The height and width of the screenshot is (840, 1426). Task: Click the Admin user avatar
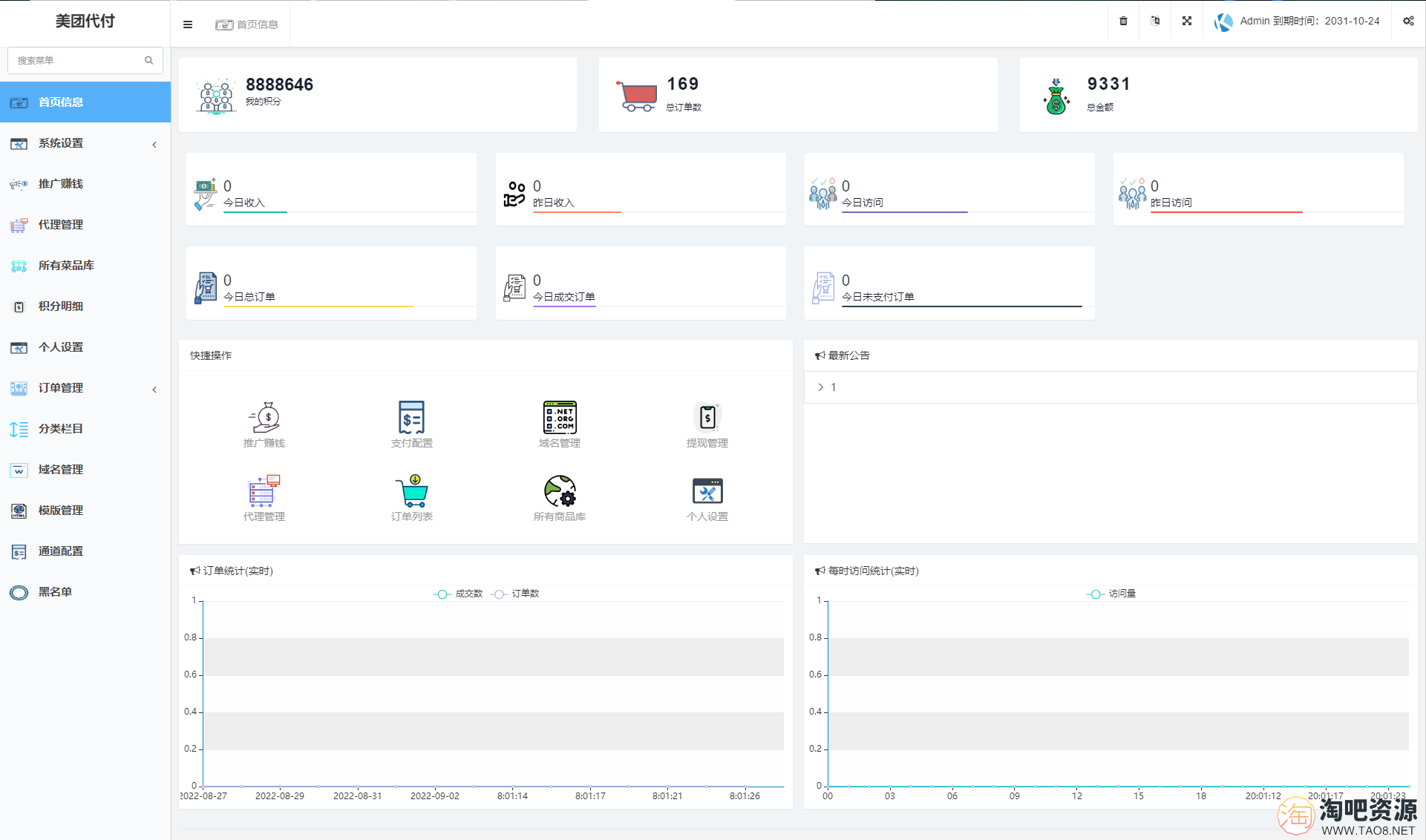tap(1223, 22)
